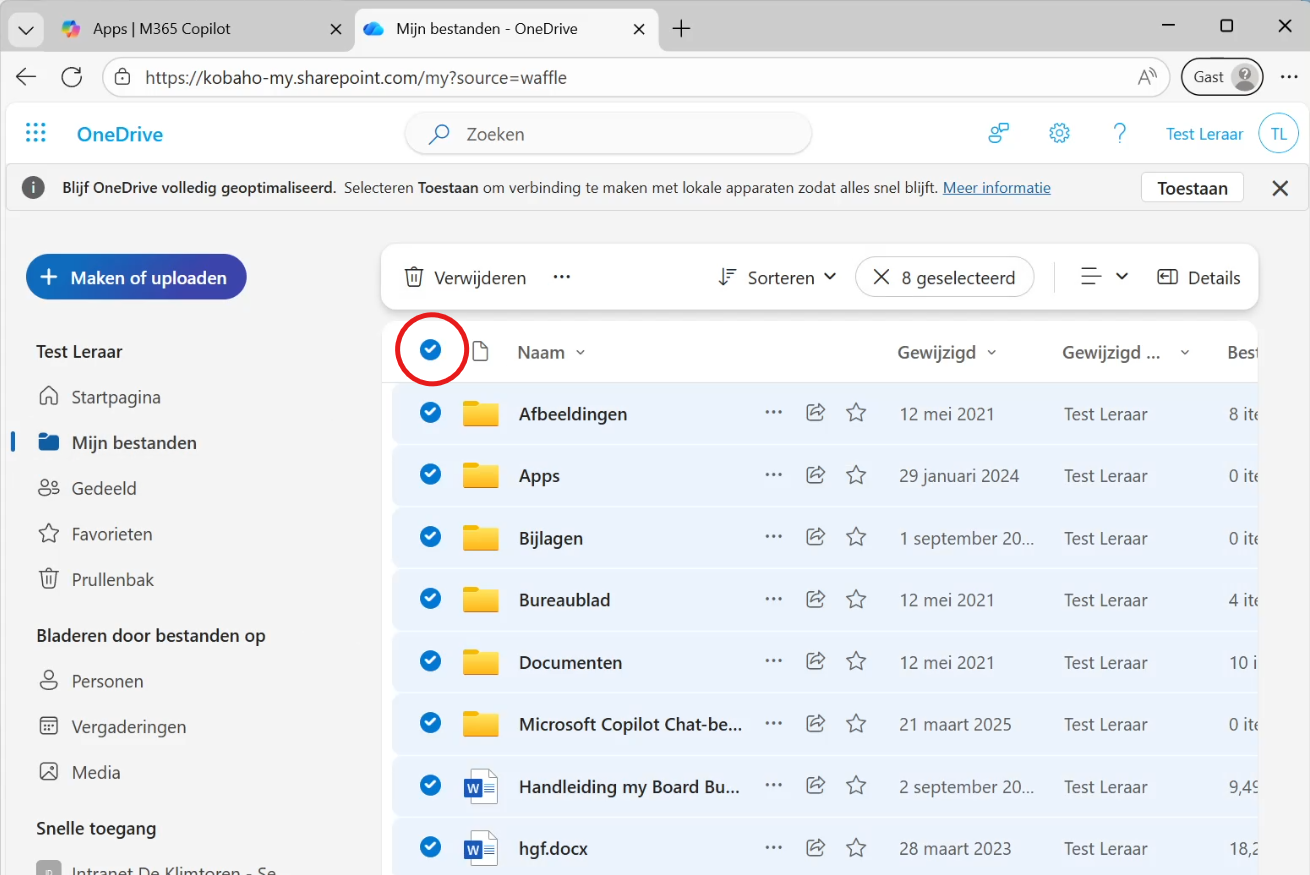Uncheck the Documenten folder checkbox
The image size is (1310, 875).
431,662
